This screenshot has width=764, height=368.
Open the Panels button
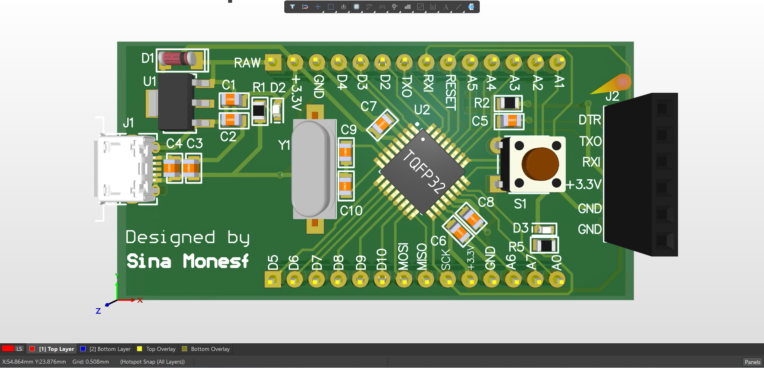(752, 362)
